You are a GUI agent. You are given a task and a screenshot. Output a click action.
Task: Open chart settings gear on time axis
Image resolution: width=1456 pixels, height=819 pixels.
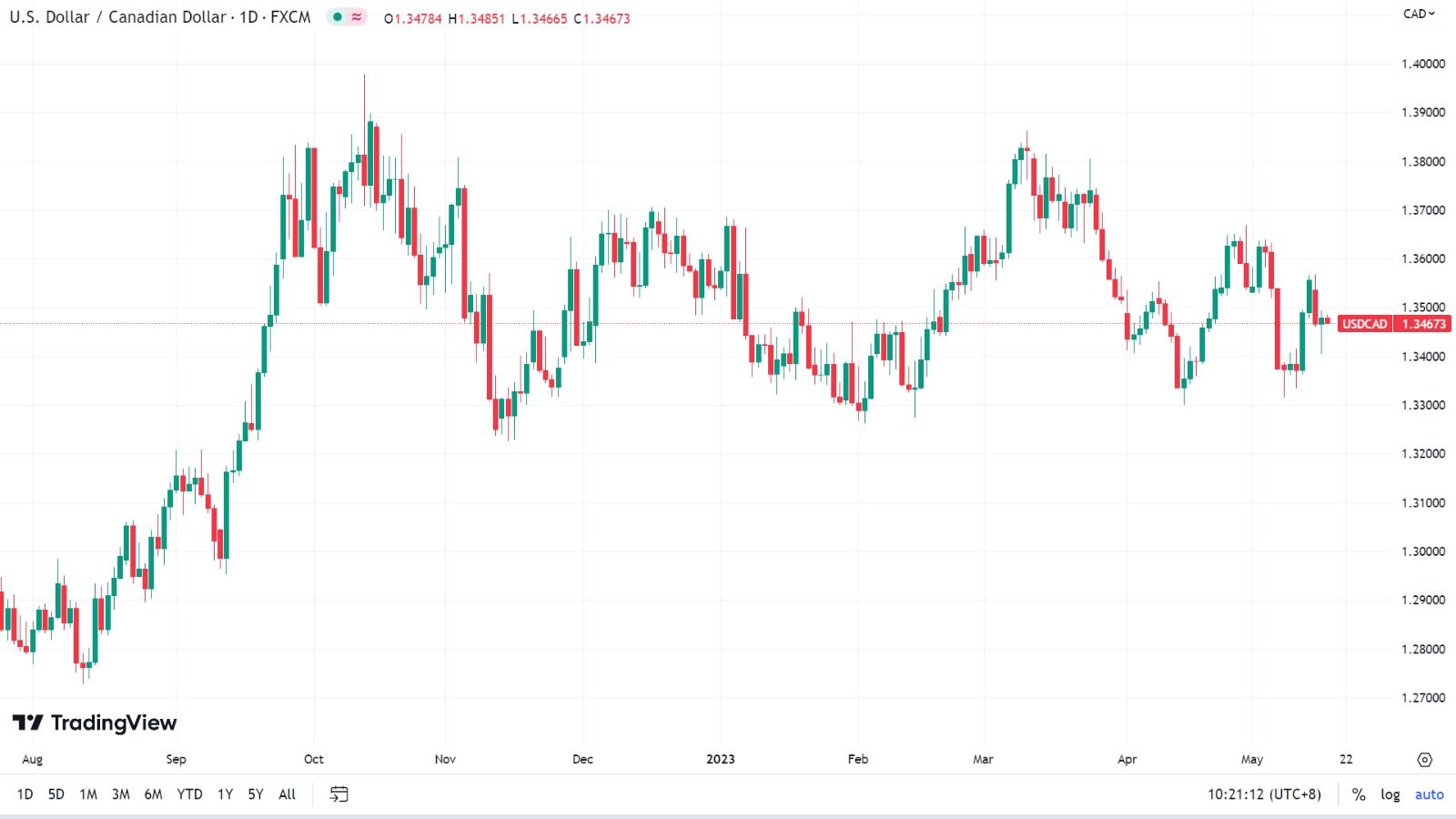tap(1425, 759)
